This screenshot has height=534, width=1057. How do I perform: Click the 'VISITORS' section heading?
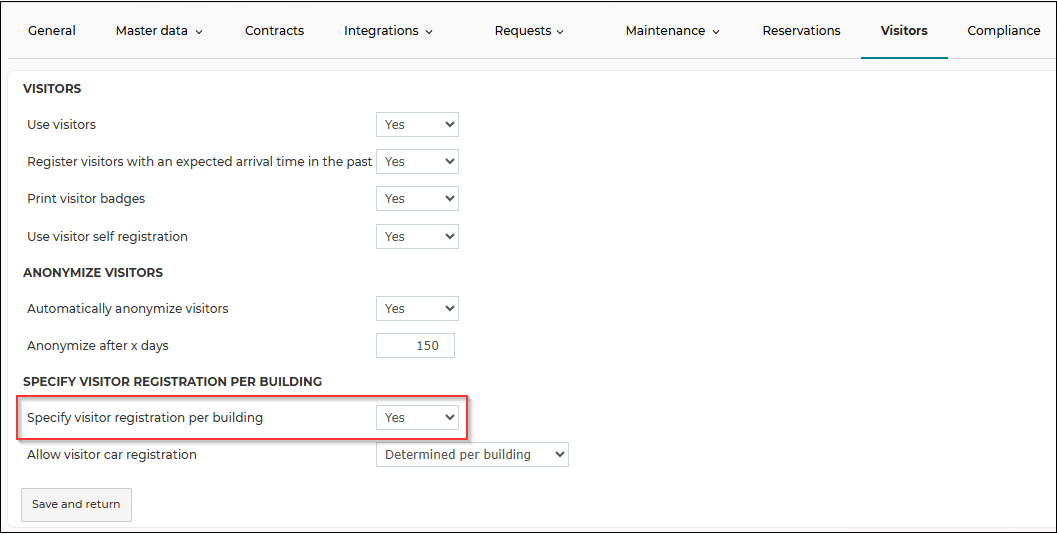click(52, 88)
